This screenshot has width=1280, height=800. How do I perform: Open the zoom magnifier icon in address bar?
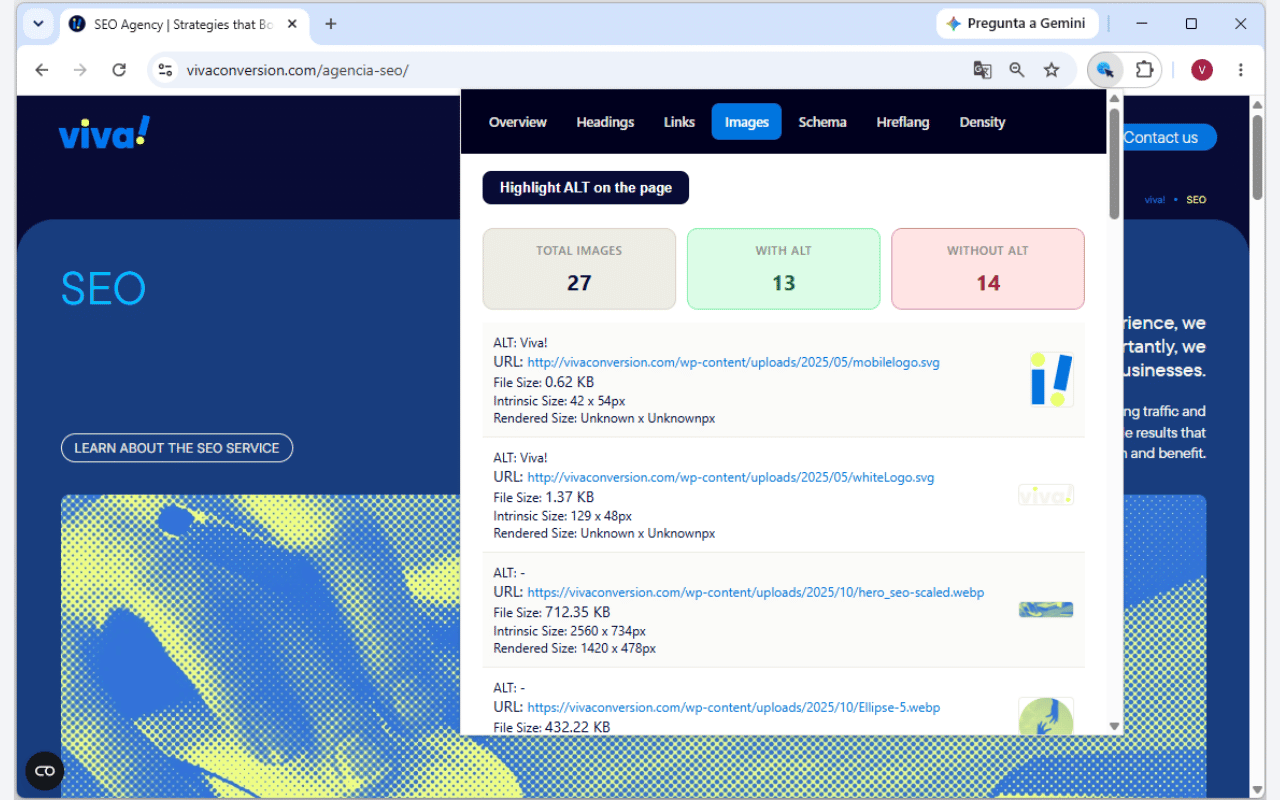tap(1017, 70)
